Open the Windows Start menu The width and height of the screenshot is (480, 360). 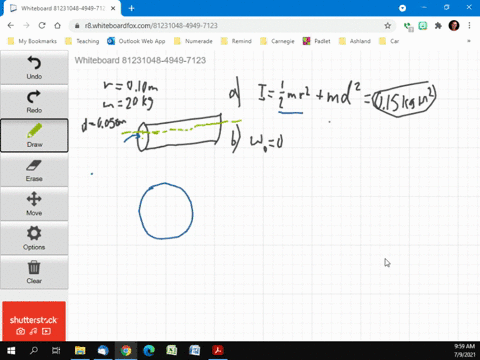11,351
